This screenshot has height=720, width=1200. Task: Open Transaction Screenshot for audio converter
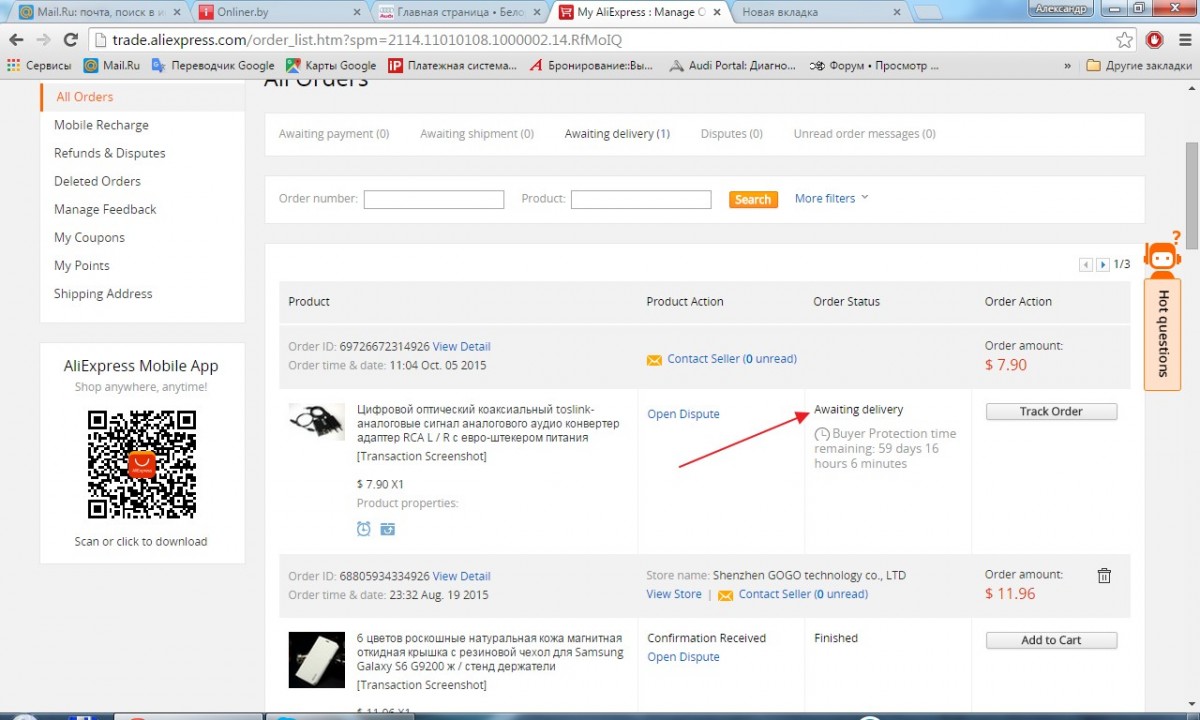click(422, 456)
